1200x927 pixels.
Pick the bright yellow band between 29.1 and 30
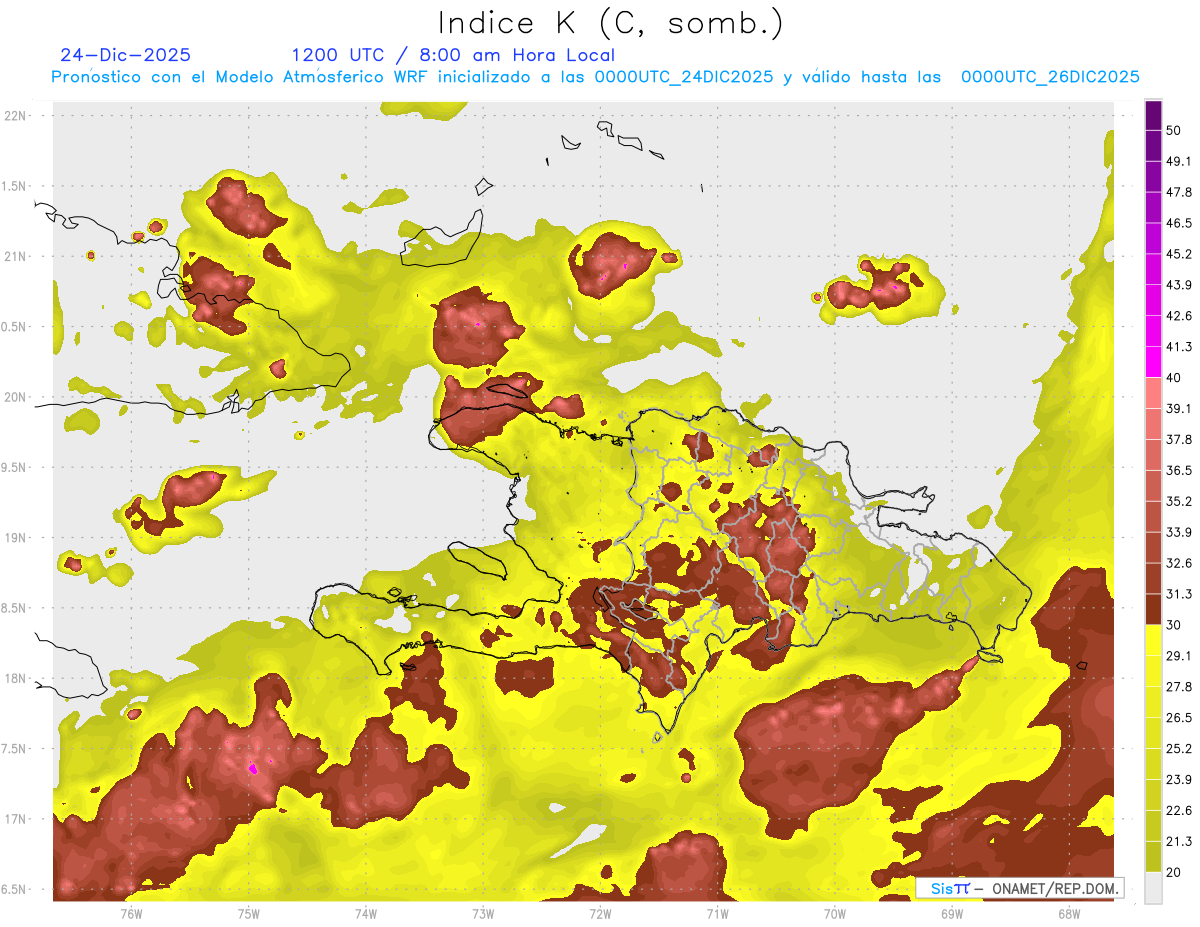click(x=1153, y=640)
